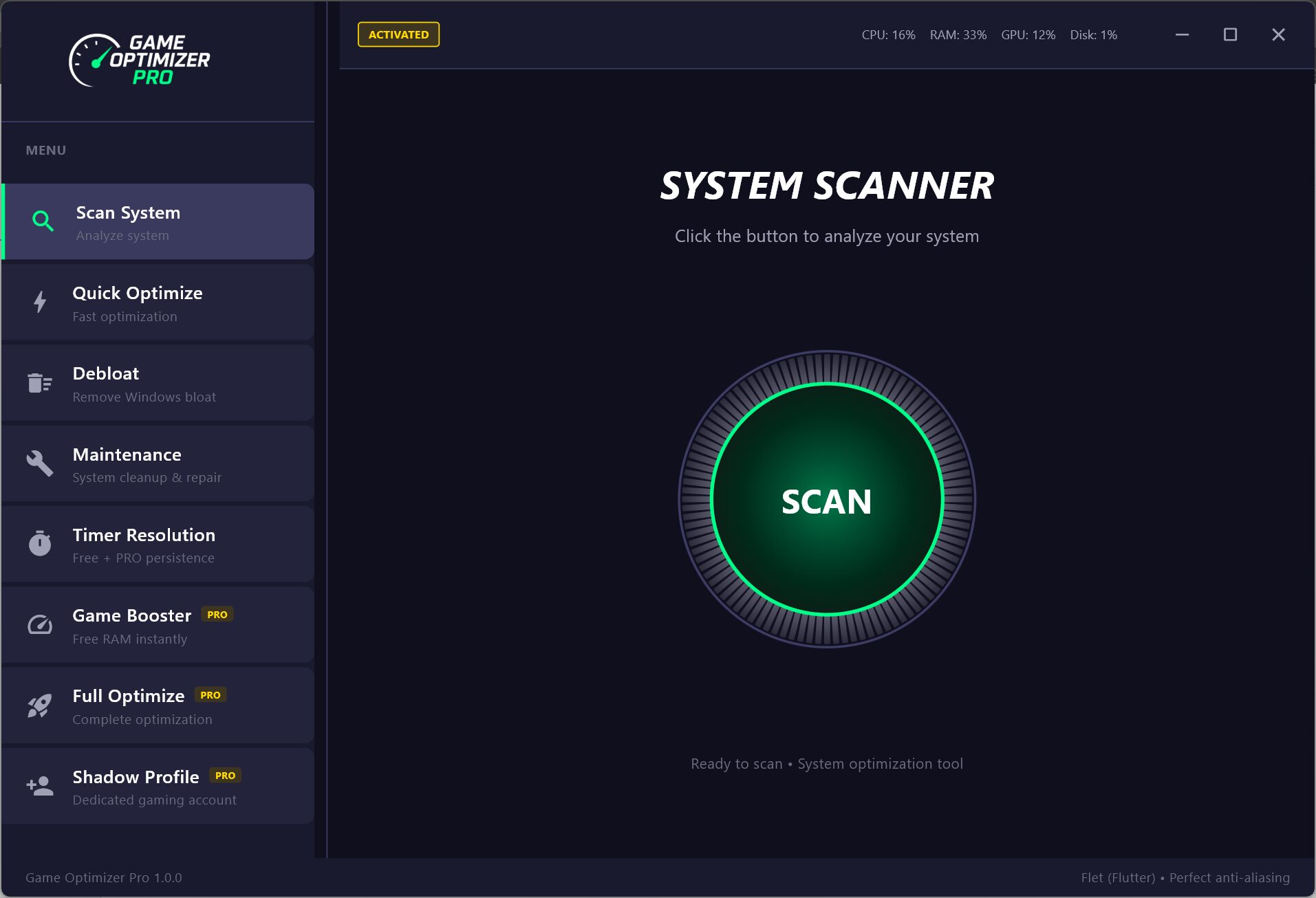Maximize the Game Optimizer Pro window
The height and width of the screenshot is (898, 1316).
(1230, 34)
